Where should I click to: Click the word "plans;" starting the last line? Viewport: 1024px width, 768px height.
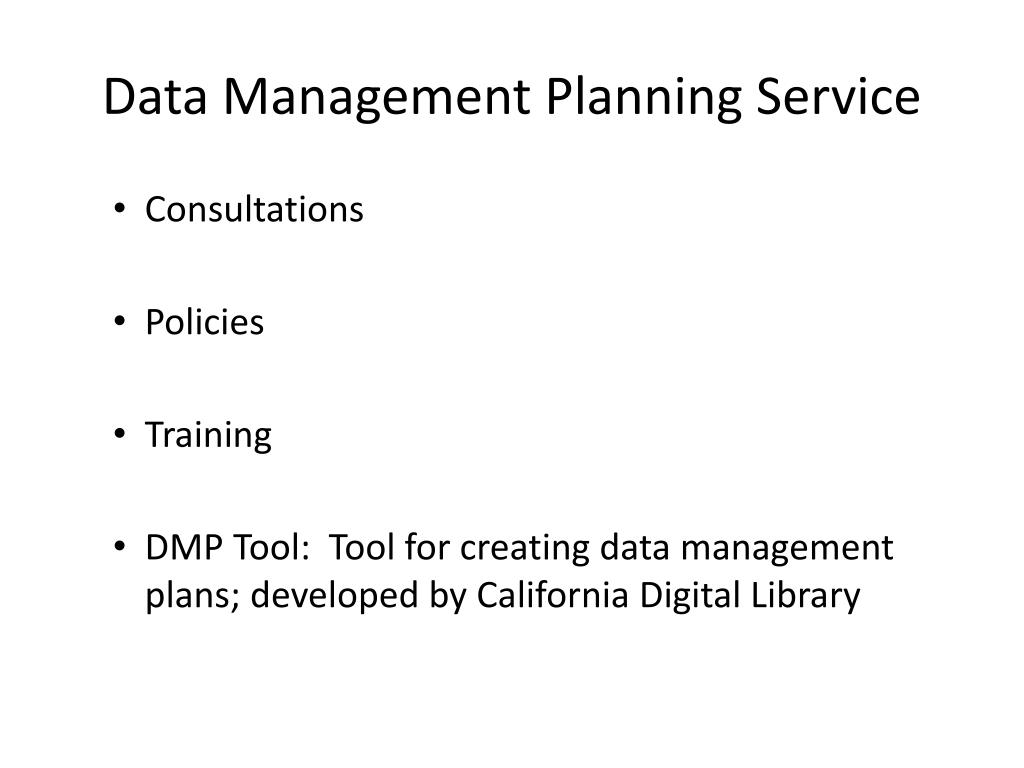193,598
